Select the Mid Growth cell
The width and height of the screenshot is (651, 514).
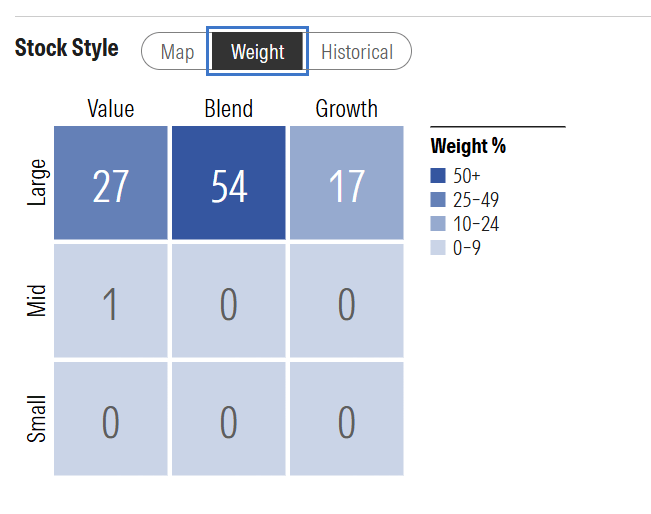click(346, 302)
